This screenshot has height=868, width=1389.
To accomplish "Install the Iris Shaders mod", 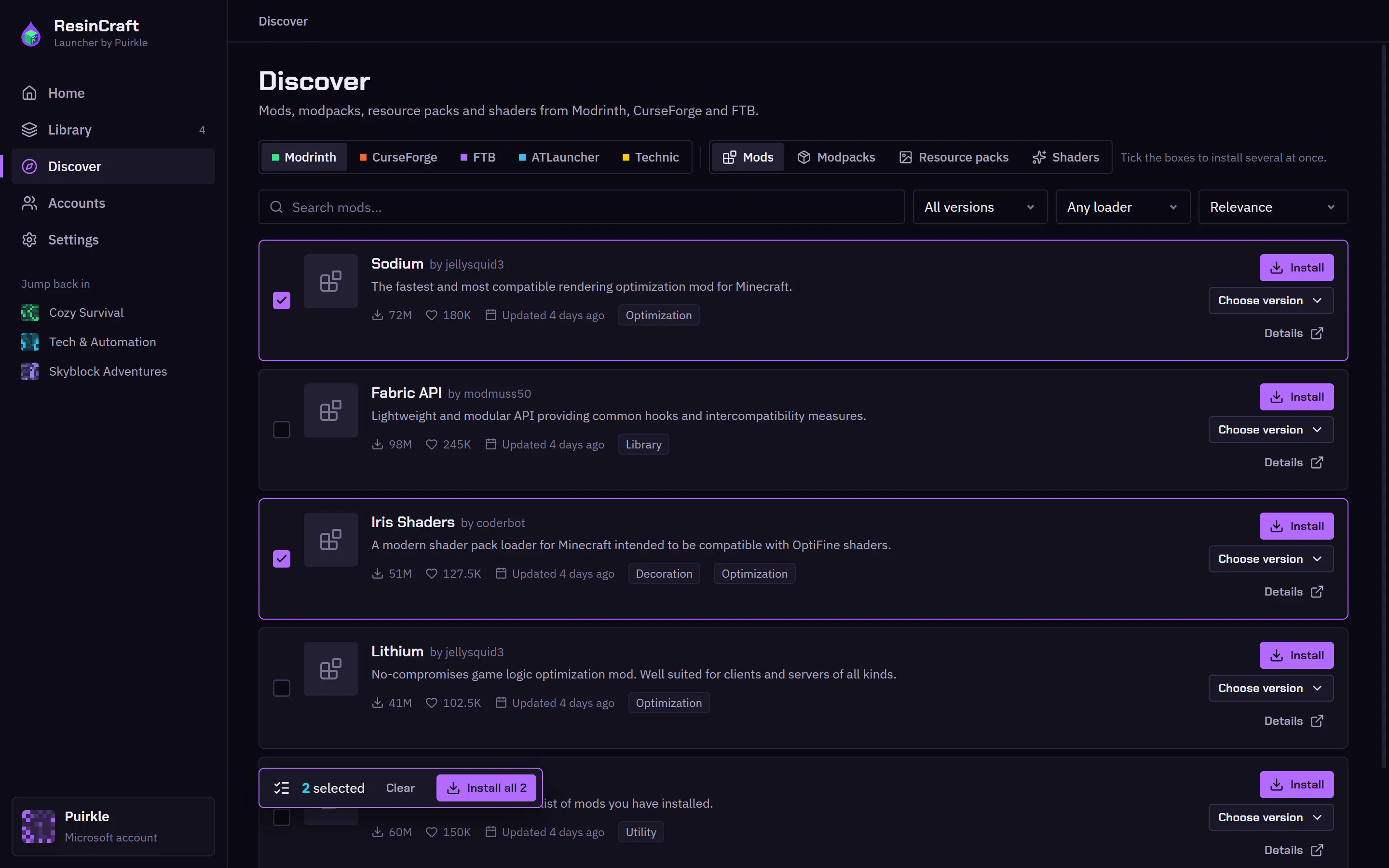I will (1296, 527).
